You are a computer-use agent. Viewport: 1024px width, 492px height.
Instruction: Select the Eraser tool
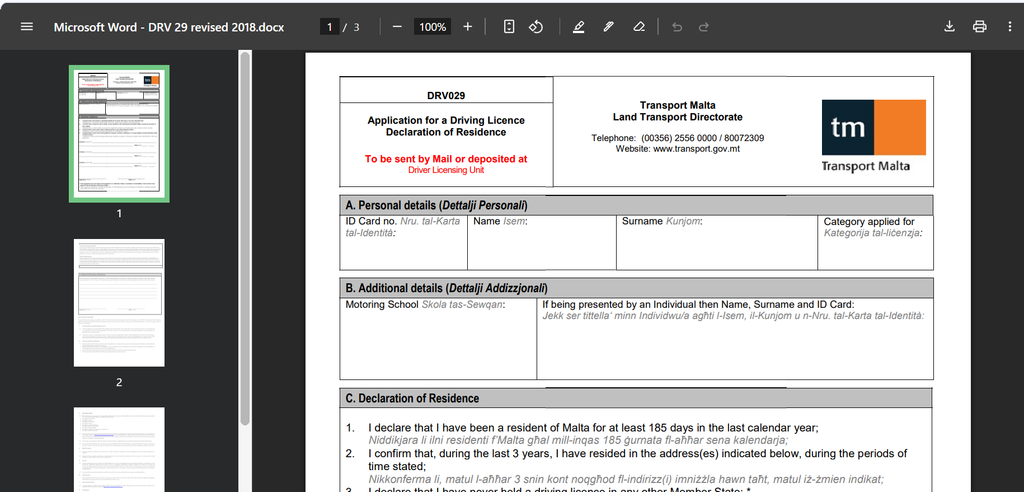click(x=639, y=27)
